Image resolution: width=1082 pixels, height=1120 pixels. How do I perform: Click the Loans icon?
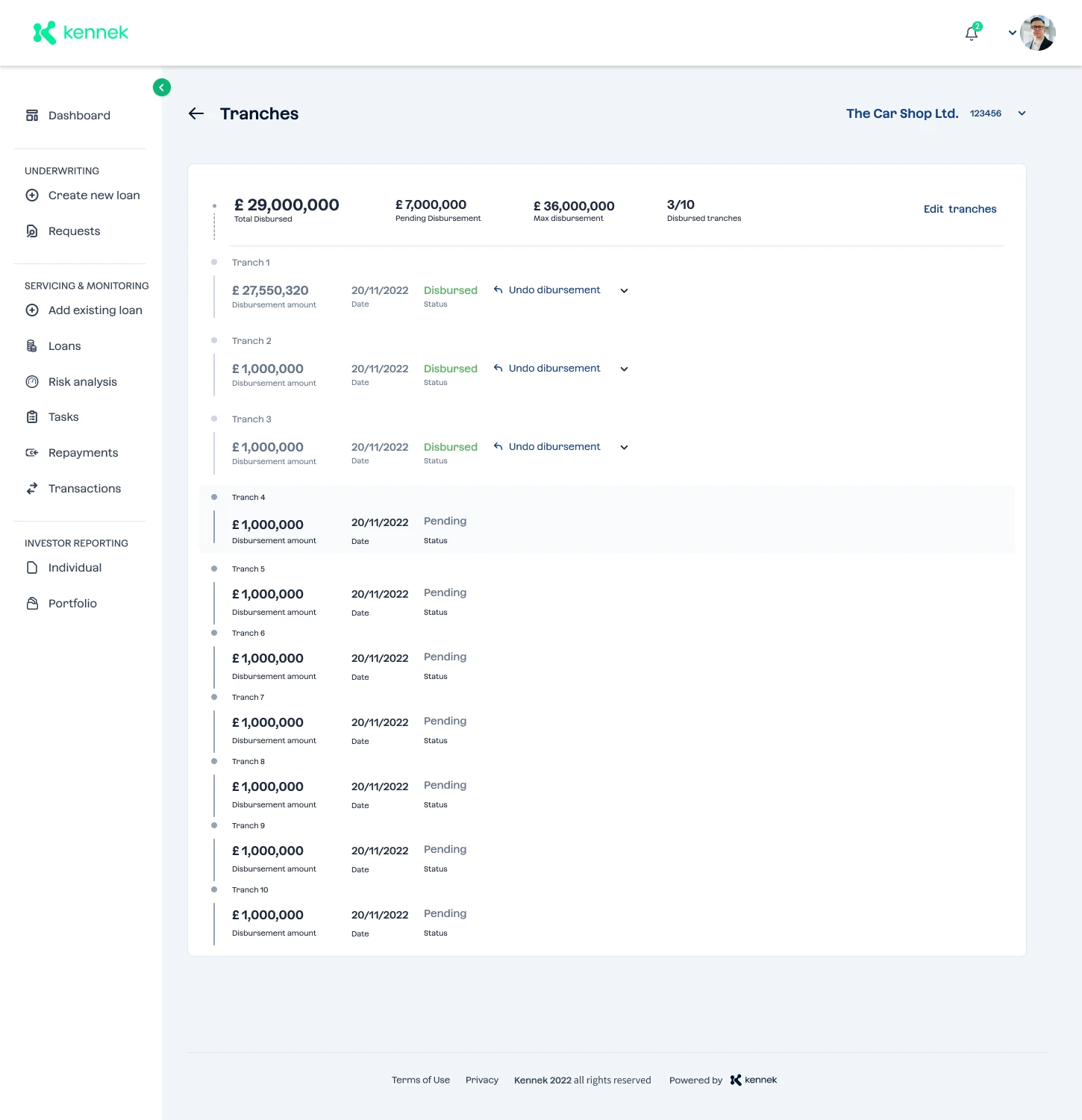coord(32,346)
